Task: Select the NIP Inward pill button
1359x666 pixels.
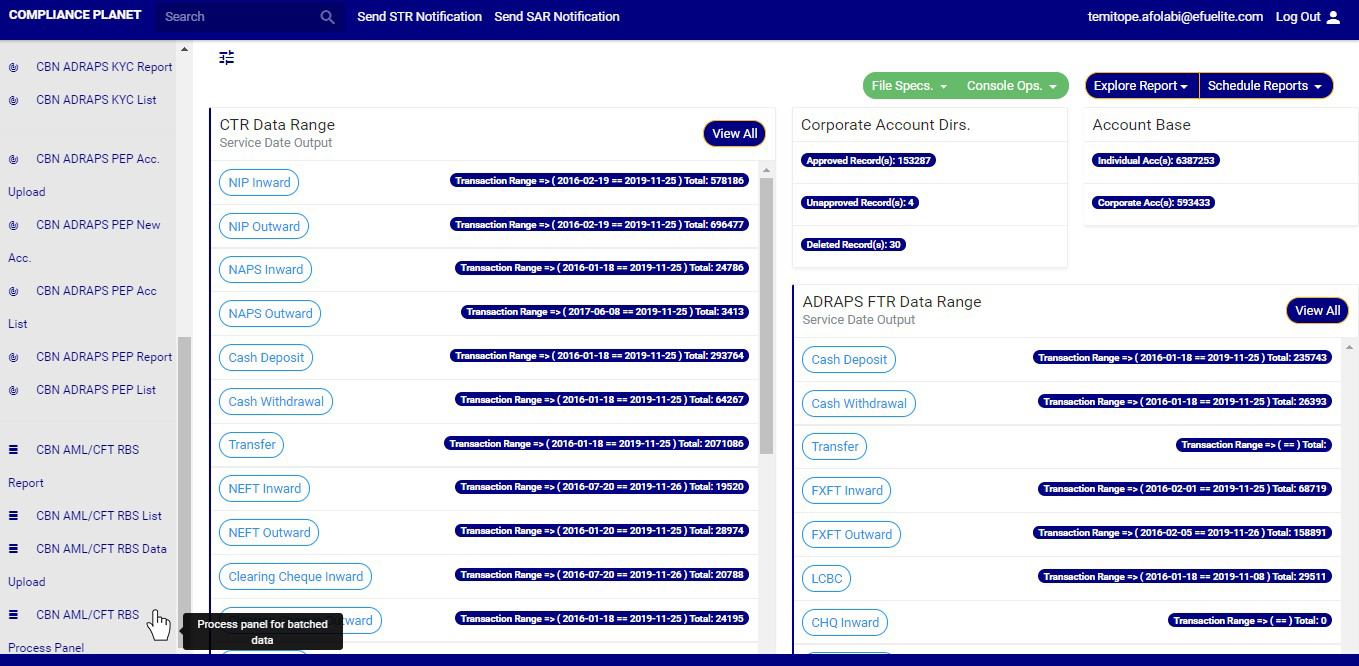Action: pyautogui.click(x=259, y=183)
